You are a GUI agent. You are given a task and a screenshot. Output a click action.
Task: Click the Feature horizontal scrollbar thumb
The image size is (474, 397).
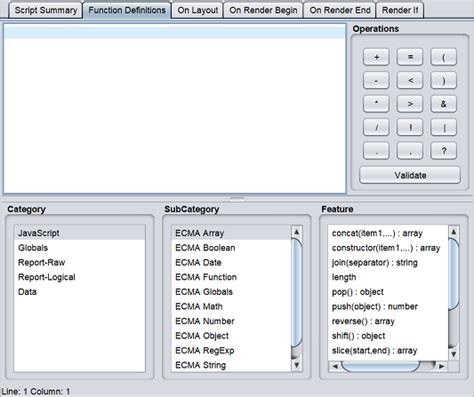coord(380,366)
